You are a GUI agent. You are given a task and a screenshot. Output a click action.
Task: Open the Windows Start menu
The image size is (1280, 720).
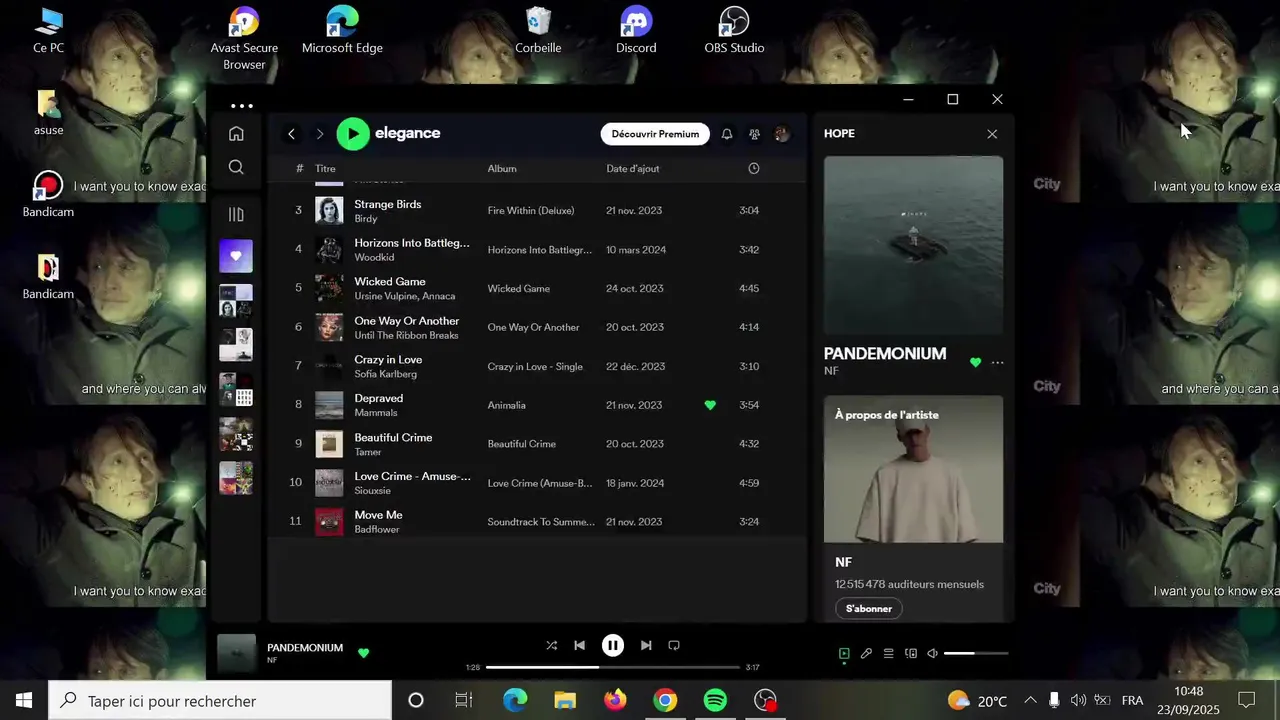click(24, 700)
